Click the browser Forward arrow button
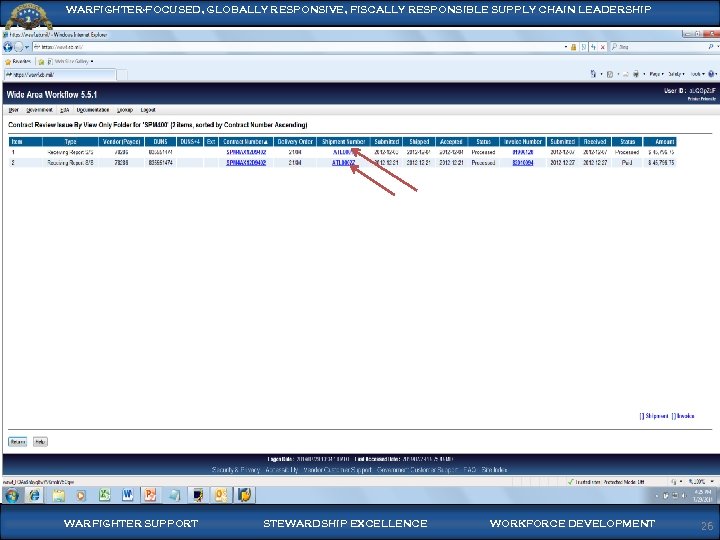 click(18, 47)
